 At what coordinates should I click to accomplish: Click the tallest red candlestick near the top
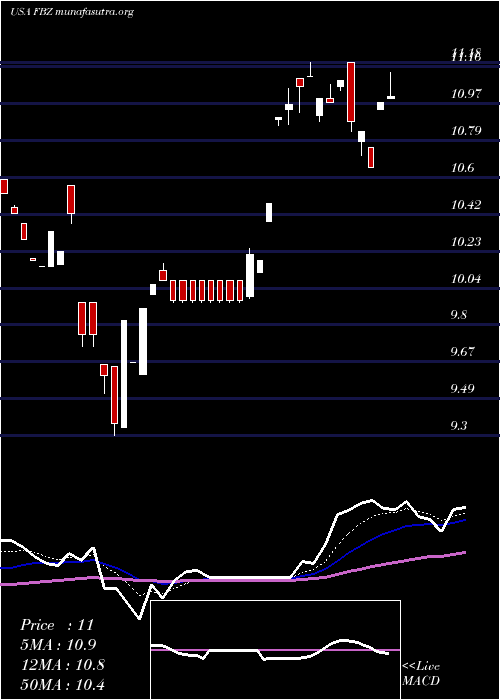point(351,92)
